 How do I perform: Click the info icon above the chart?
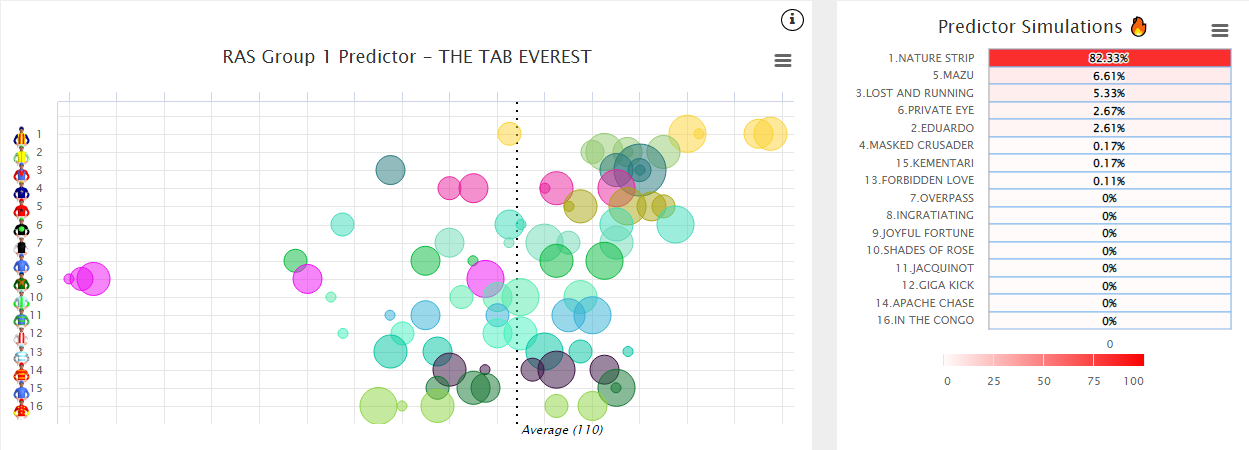(x=791, y=19)
